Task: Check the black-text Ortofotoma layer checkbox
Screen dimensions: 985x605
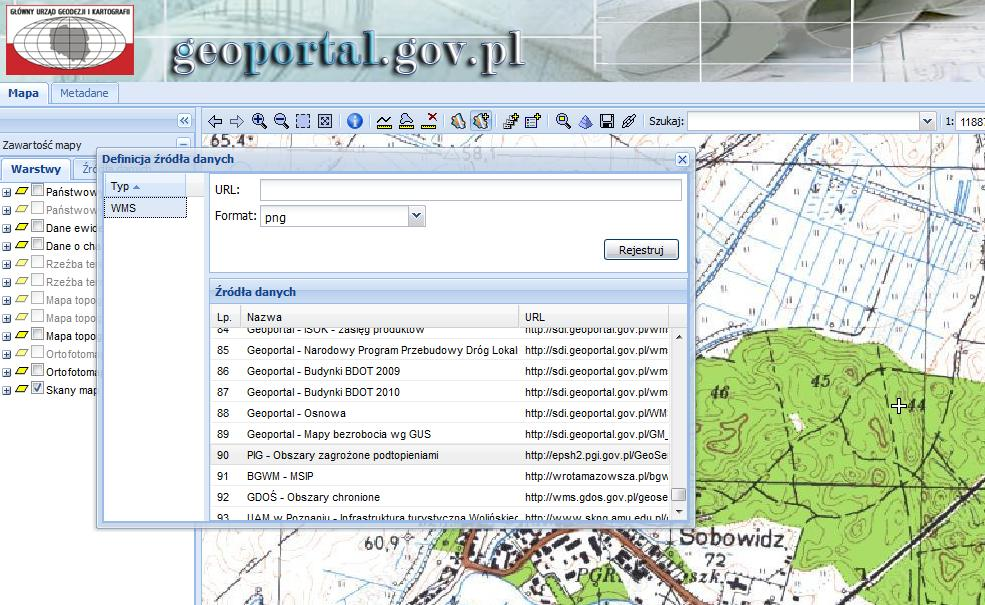Action: point(38,369)
